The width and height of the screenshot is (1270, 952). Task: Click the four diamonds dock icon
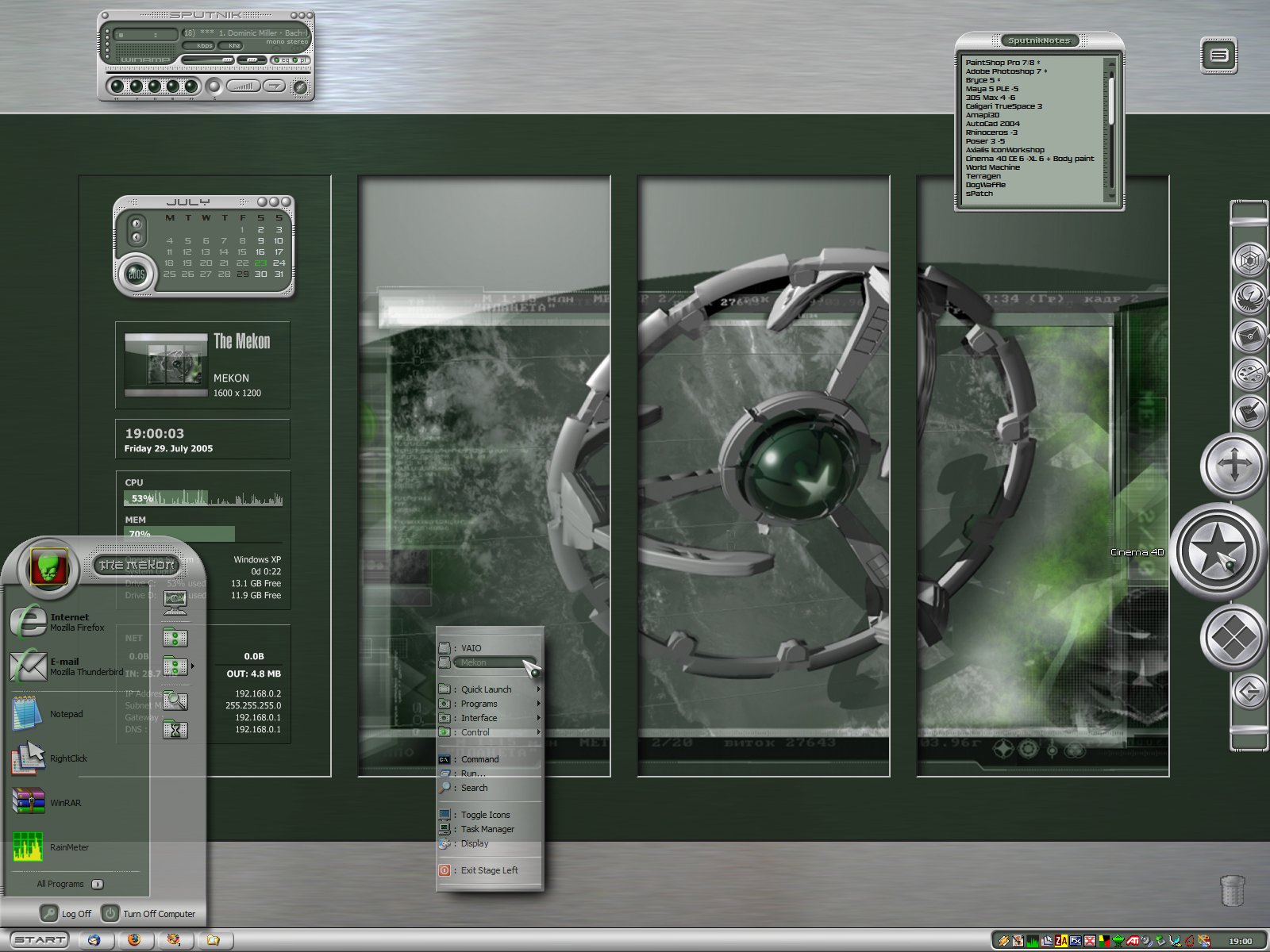tap(1233, 637)
